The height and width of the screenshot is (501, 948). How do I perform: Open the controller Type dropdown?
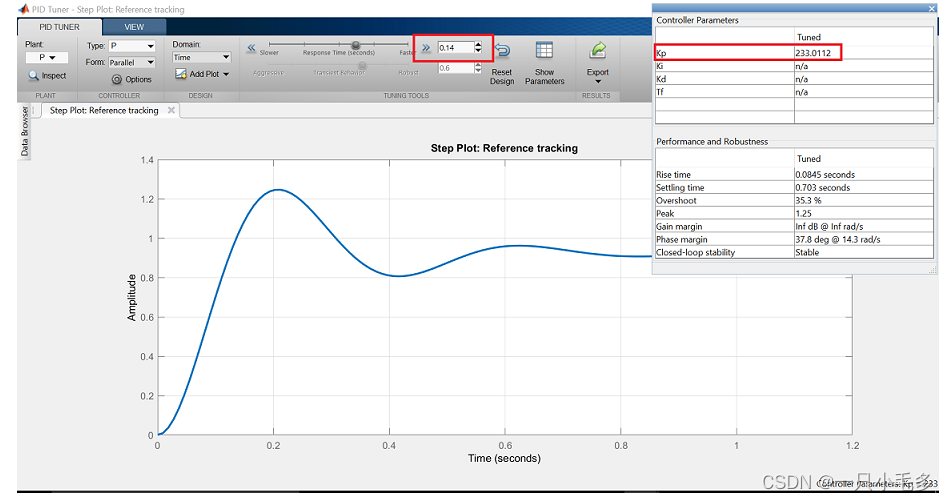pyautogui.click(x=132, y=46)
